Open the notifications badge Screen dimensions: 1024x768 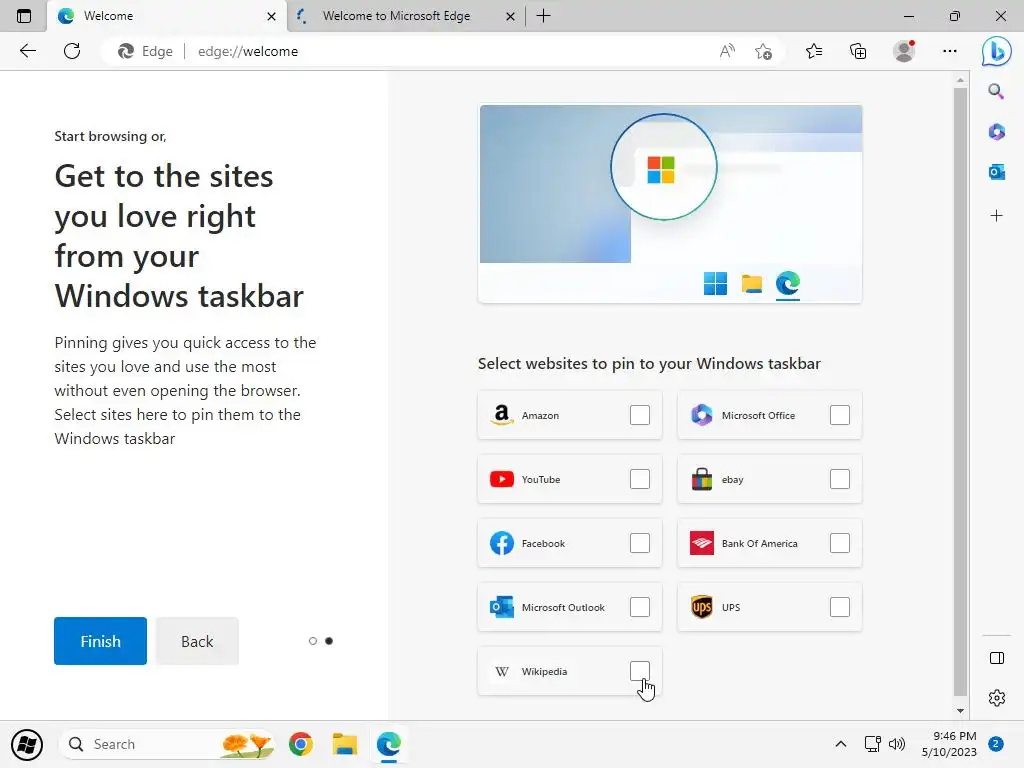point(996,744)
